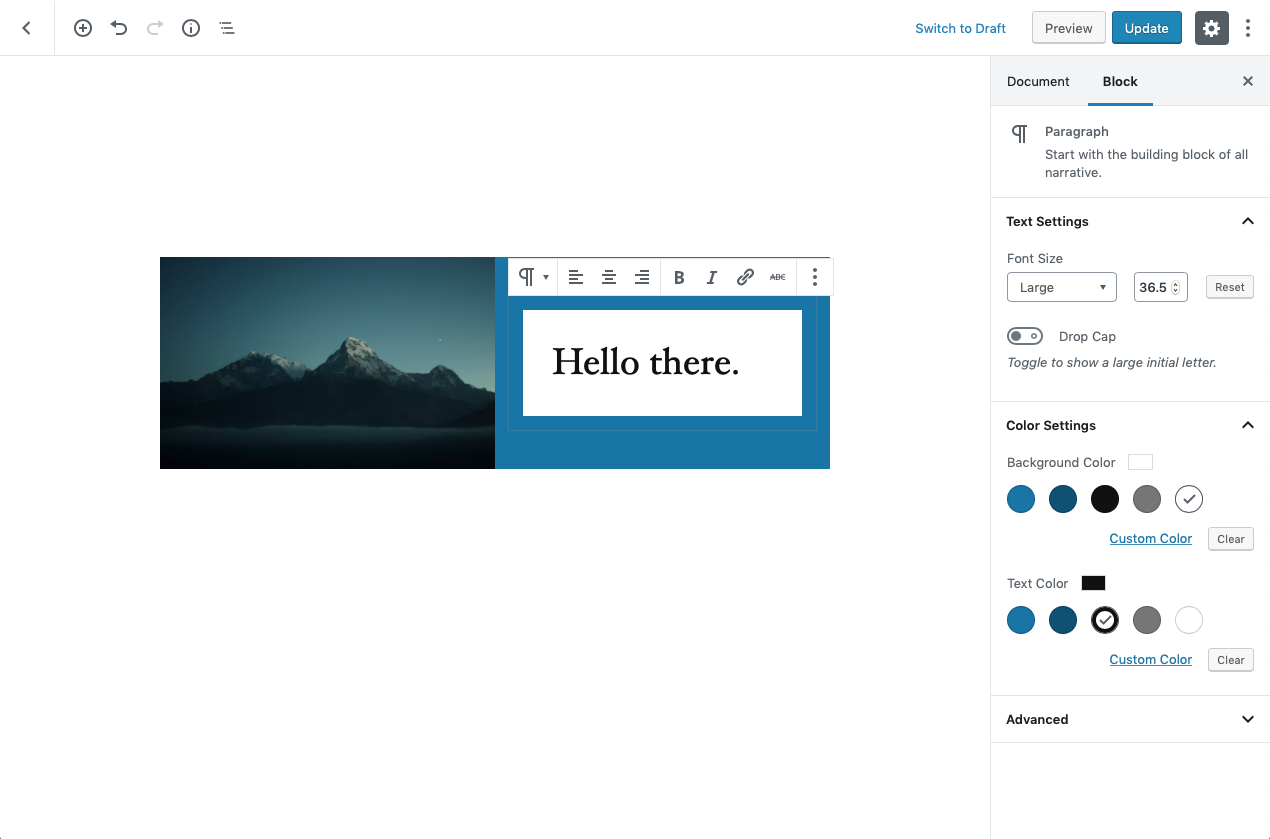Set text color to white
The image size is (1270, 839).
(1189, 620)
